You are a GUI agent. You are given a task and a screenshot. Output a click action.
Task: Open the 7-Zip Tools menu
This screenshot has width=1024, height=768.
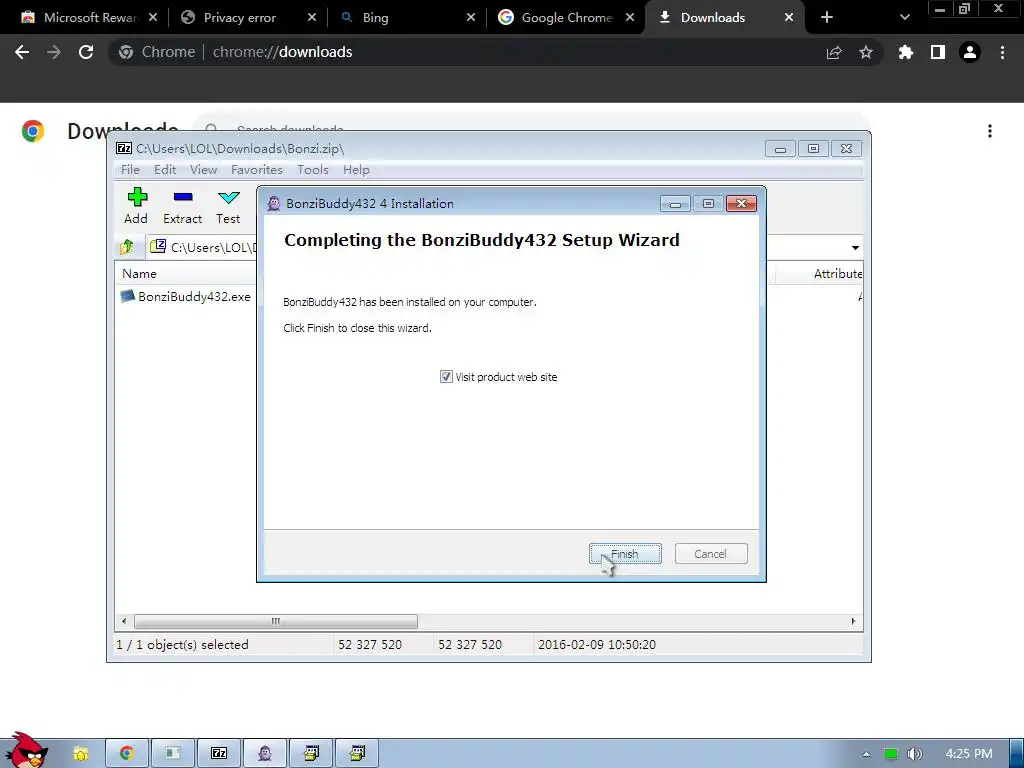[x=313, y=170]
